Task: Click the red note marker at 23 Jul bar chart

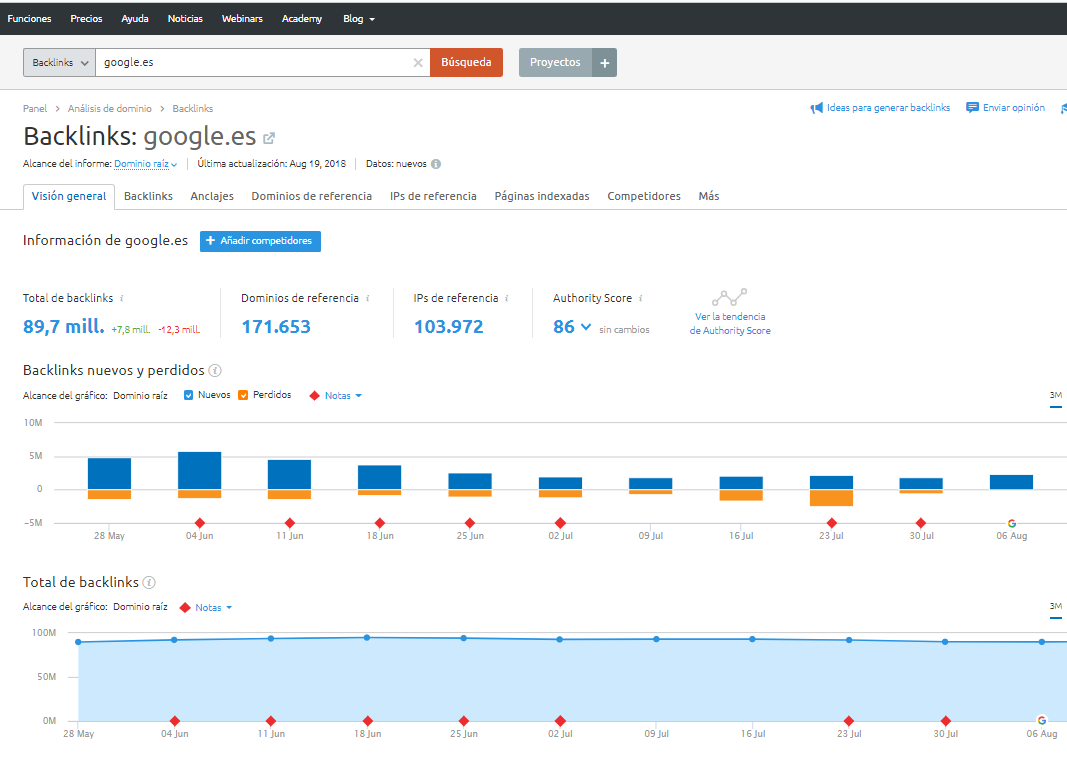Action: tap(831, 523)
